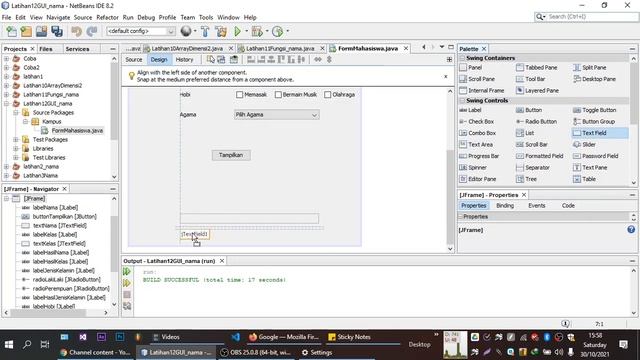Screen dimensions: 640x360
Task: Expand the Libraries node
Action: point(16,149)
